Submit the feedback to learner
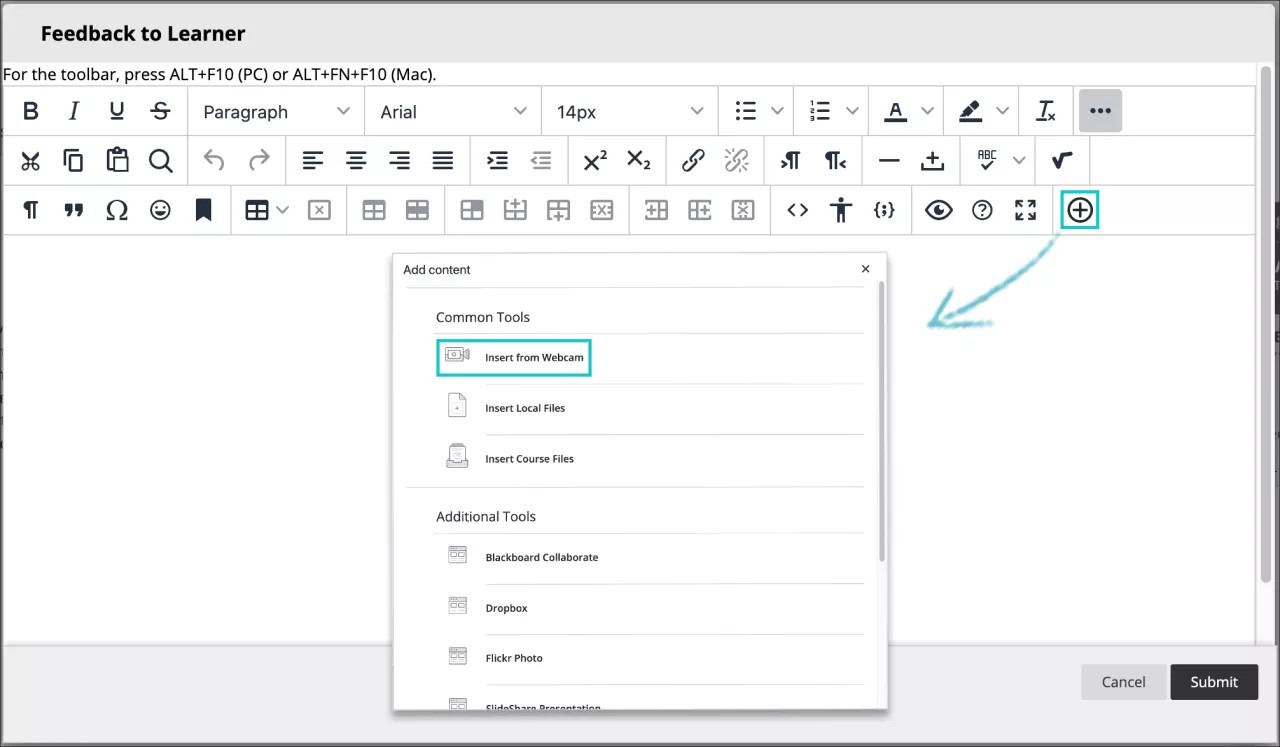The image size is (1280, 747). [x=1214, y=681]
